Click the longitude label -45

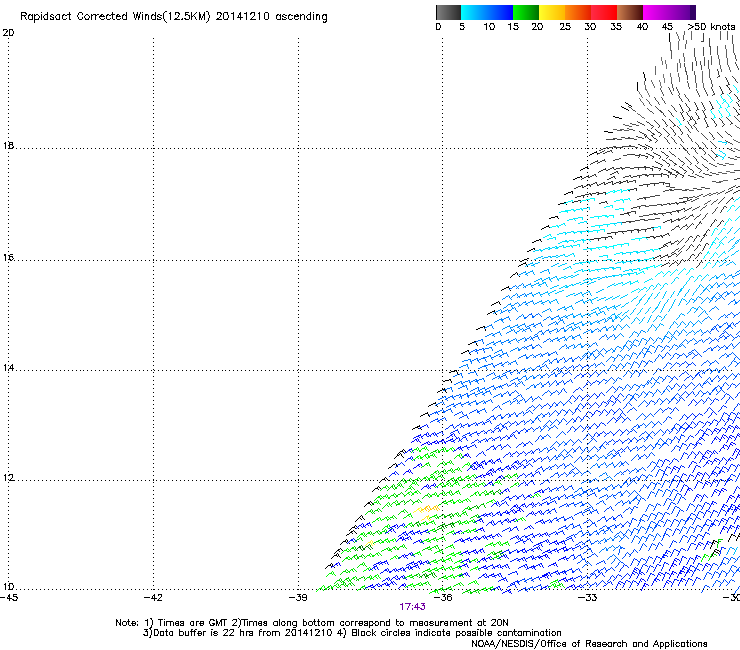pyautogui.click(x=9, y=598)
